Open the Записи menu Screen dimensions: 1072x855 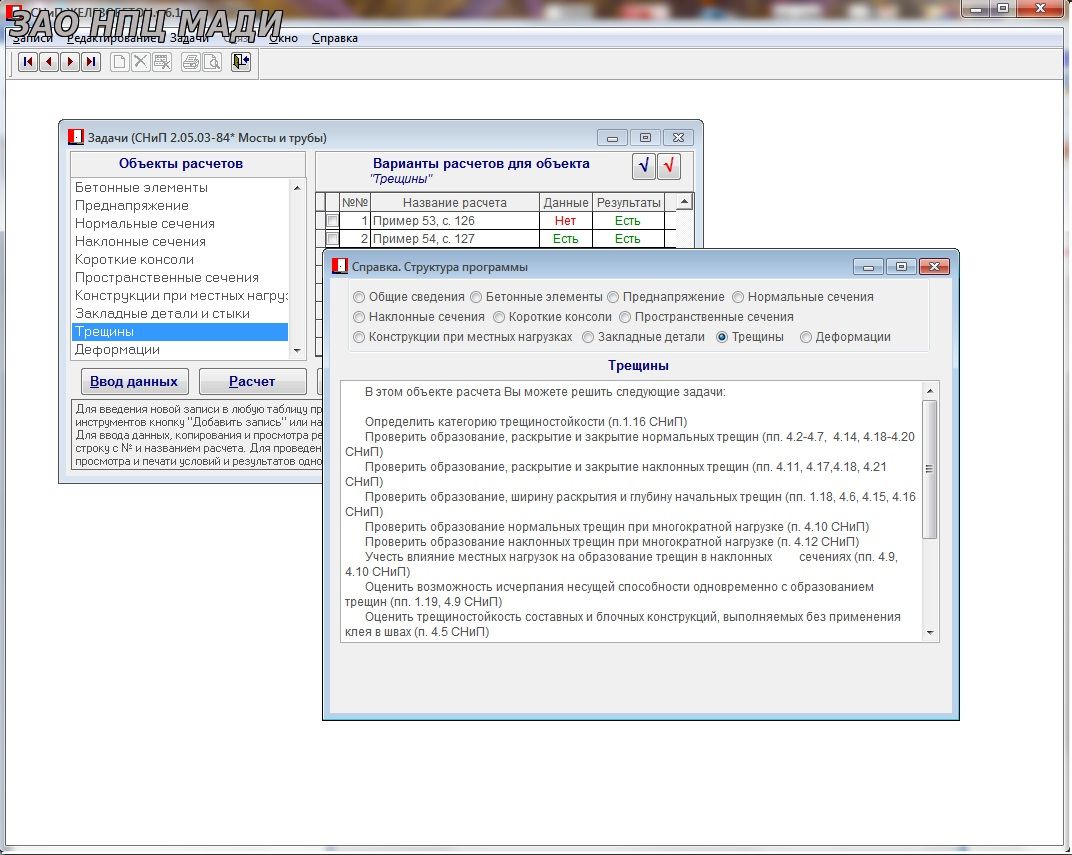tap(32, 38)
